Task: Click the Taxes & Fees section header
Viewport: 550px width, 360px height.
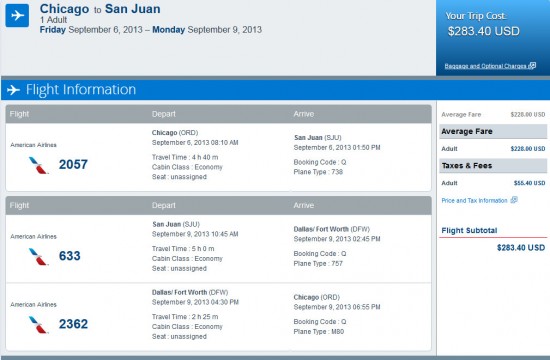Action: tap(493, 166)
